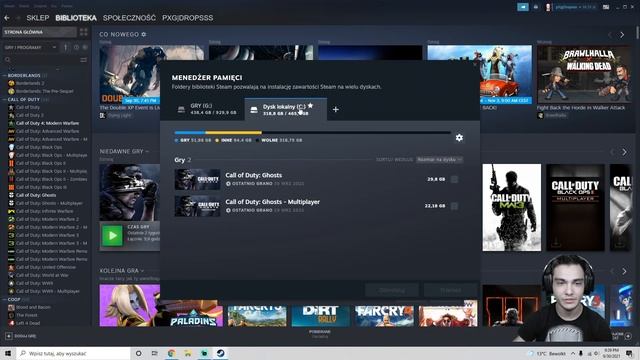Go back with the arrow in Steam header

tap(7, 18)
